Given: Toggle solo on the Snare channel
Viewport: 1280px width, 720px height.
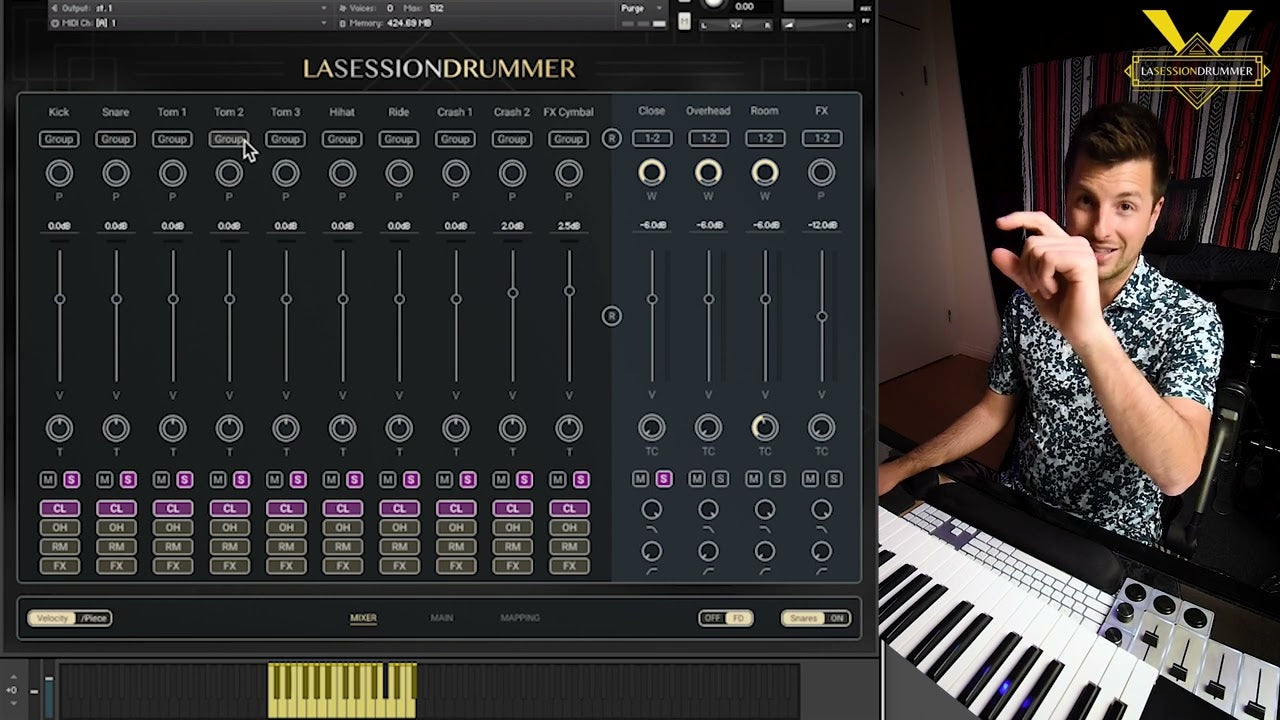Looking at the screenshot, I should pyautogui.click(x=128, y=480).
